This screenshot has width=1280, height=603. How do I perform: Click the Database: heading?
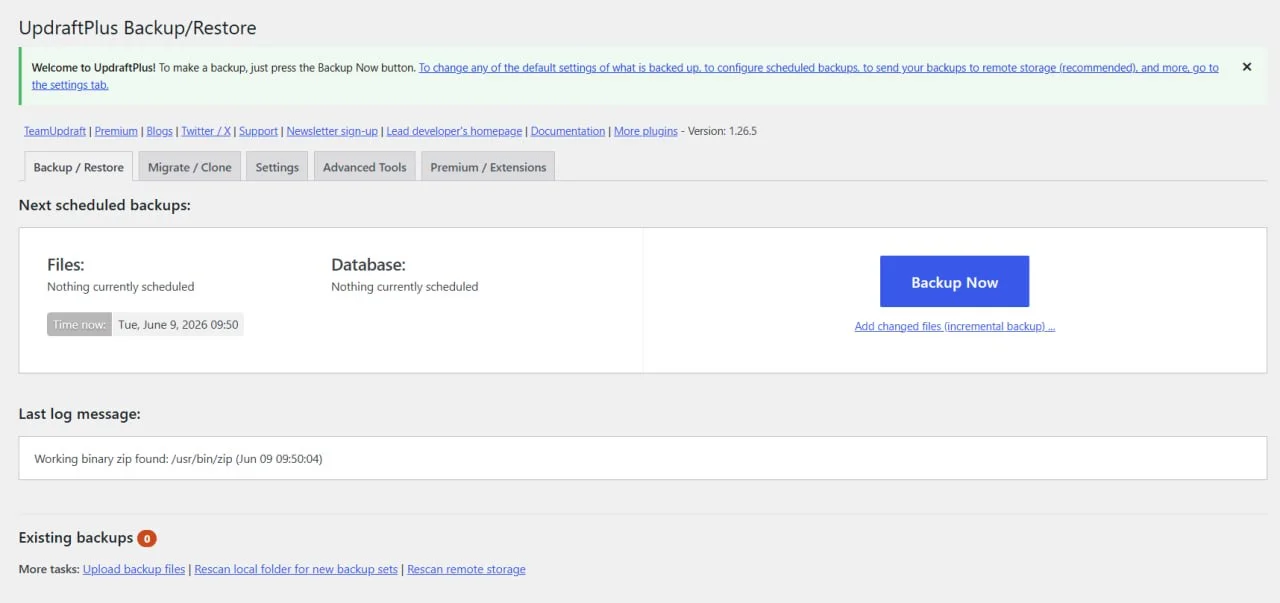pos(368,265)
